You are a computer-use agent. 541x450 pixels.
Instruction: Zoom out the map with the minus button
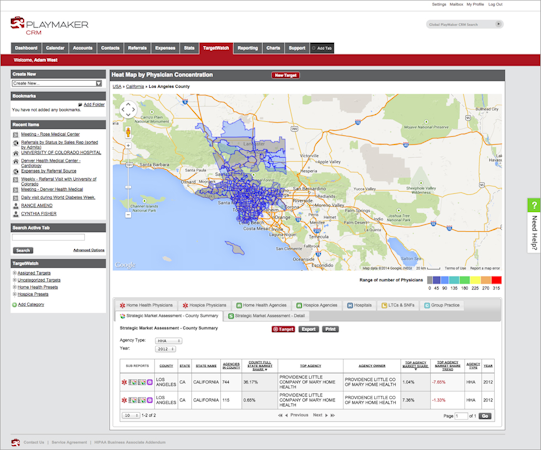pos(128,215)
